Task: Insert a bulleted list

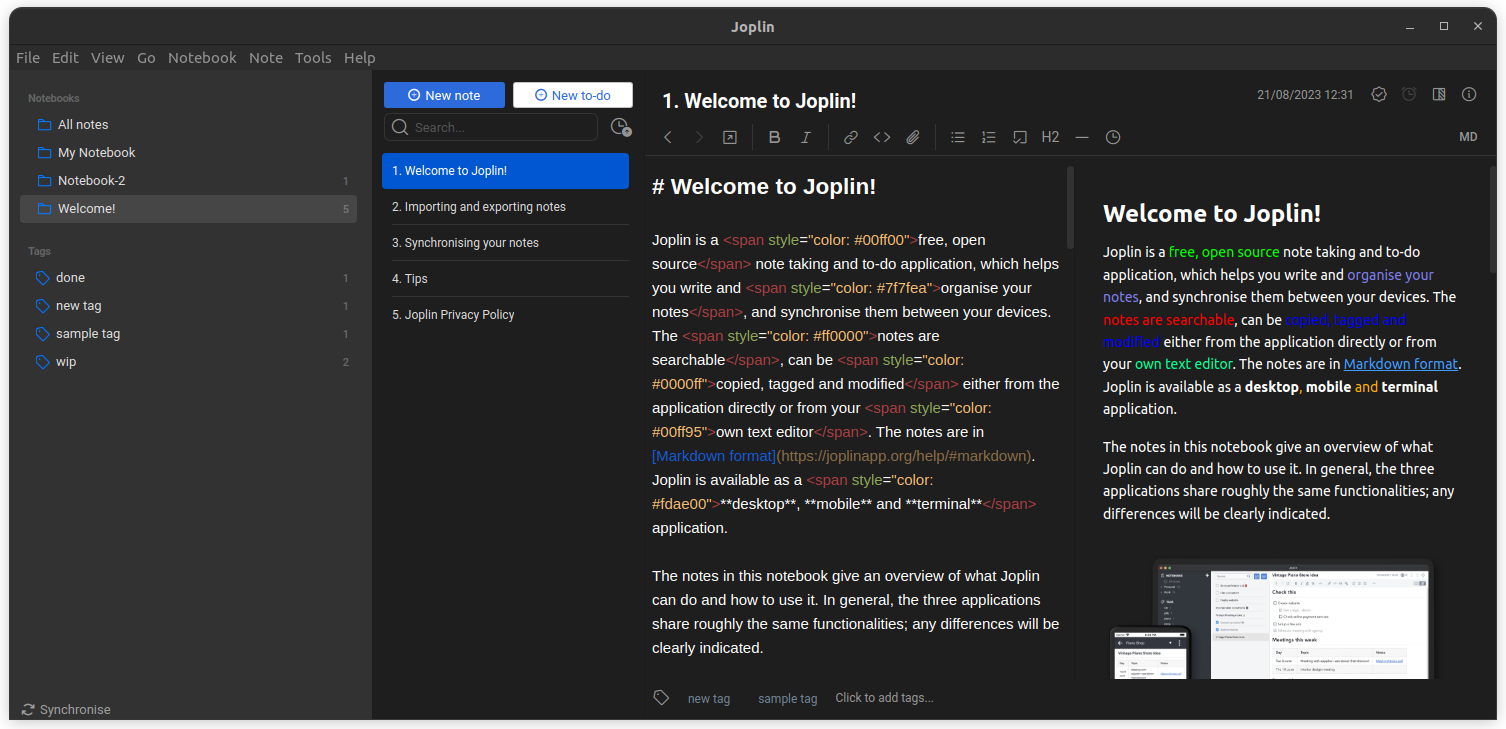Action: pos(958,137)
